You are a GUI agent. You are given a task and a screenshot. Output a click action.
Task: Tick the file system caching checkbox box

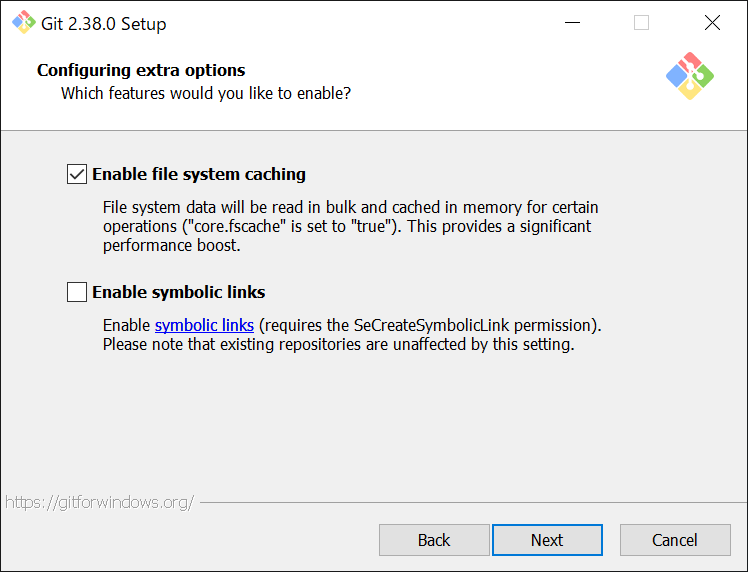(77, 174)
